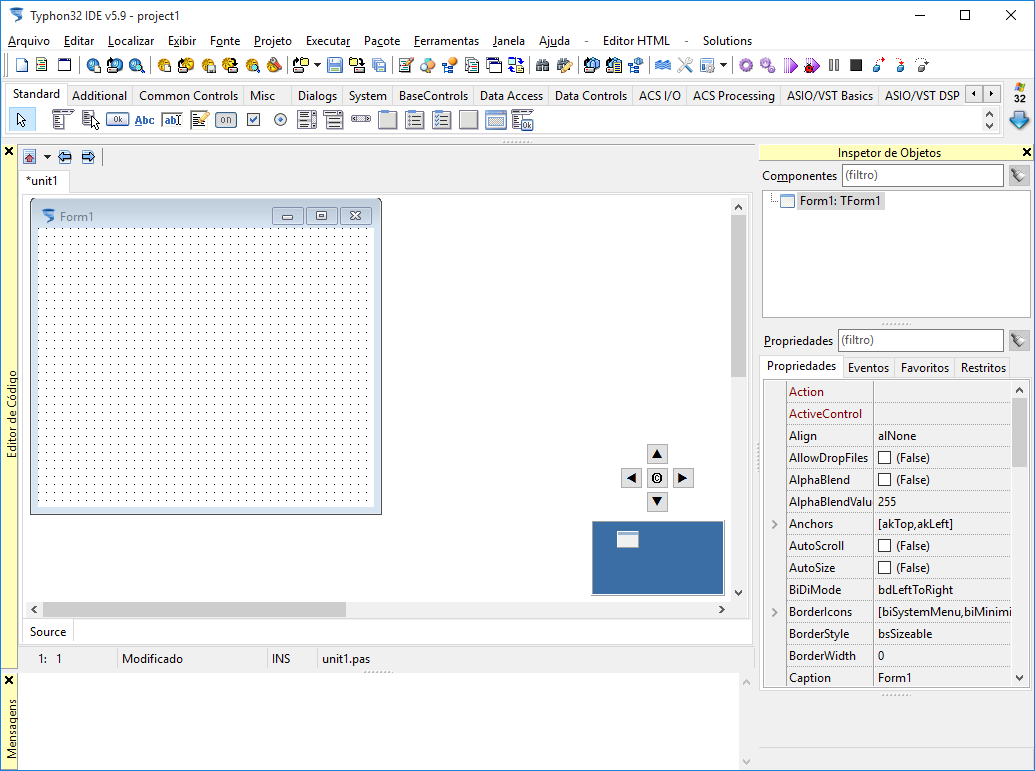The image size is (1035, 771).
Task: Click the red house home icon
Action: 29,157
